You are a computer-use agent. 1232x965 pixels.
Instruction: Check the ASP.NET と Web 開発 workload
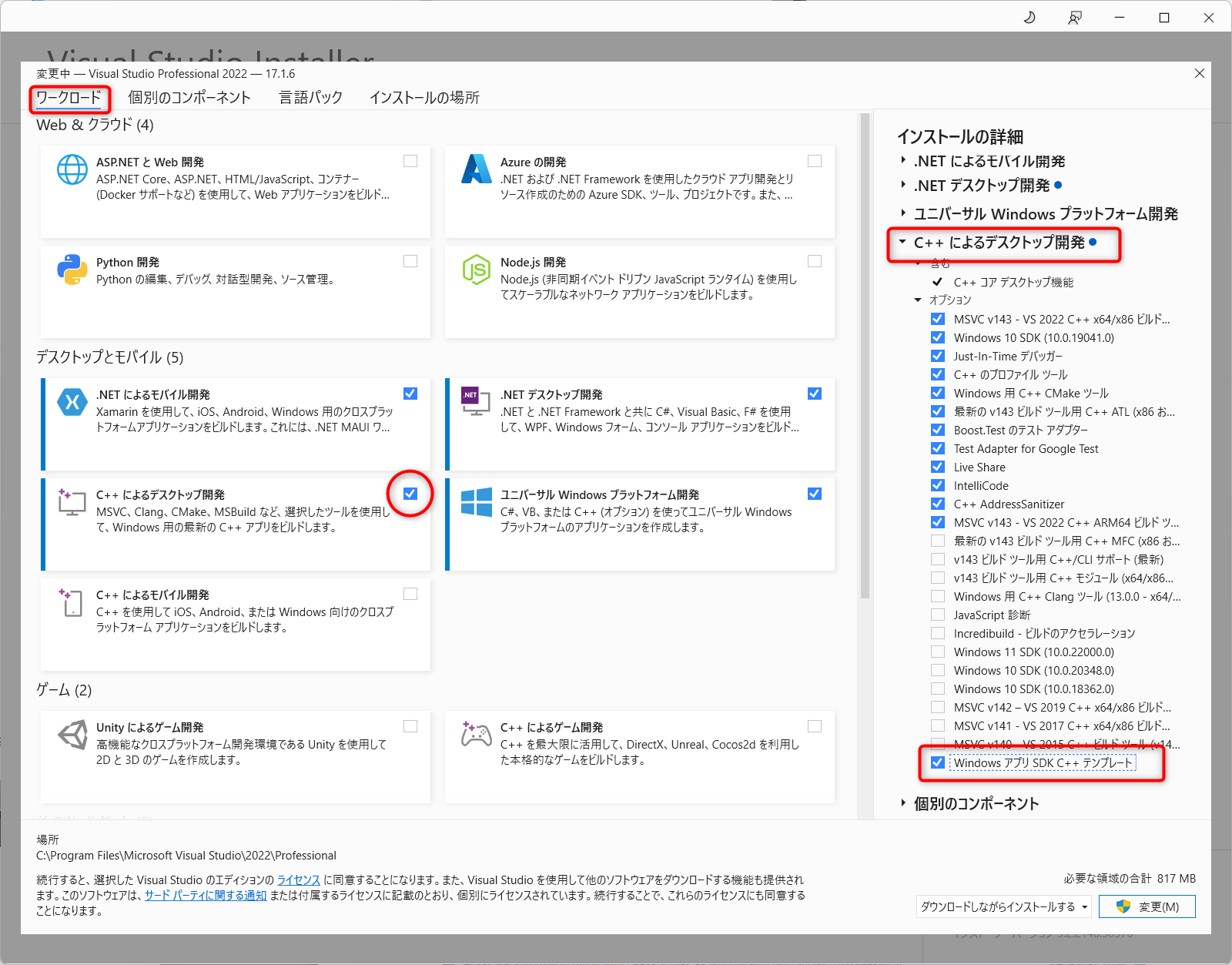point(410,161)
